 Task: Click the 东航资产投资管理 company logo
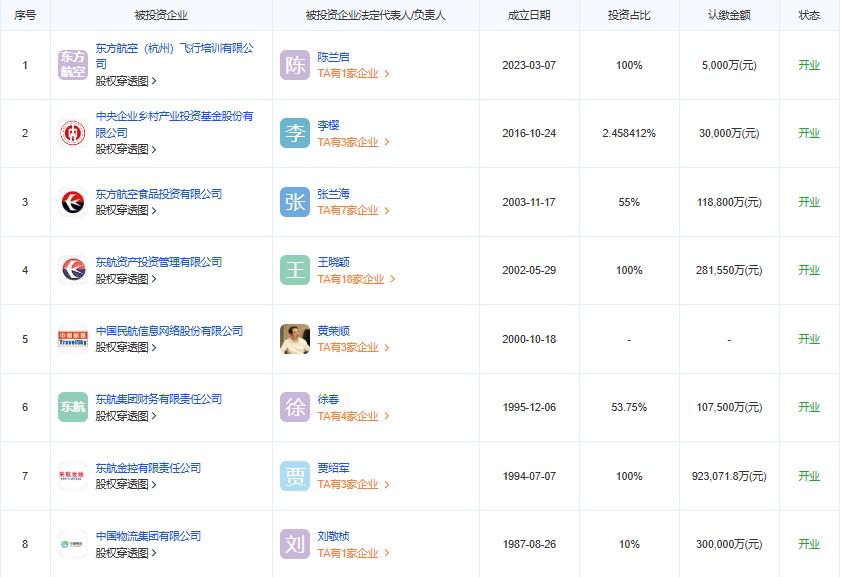[x=73, y=270]
